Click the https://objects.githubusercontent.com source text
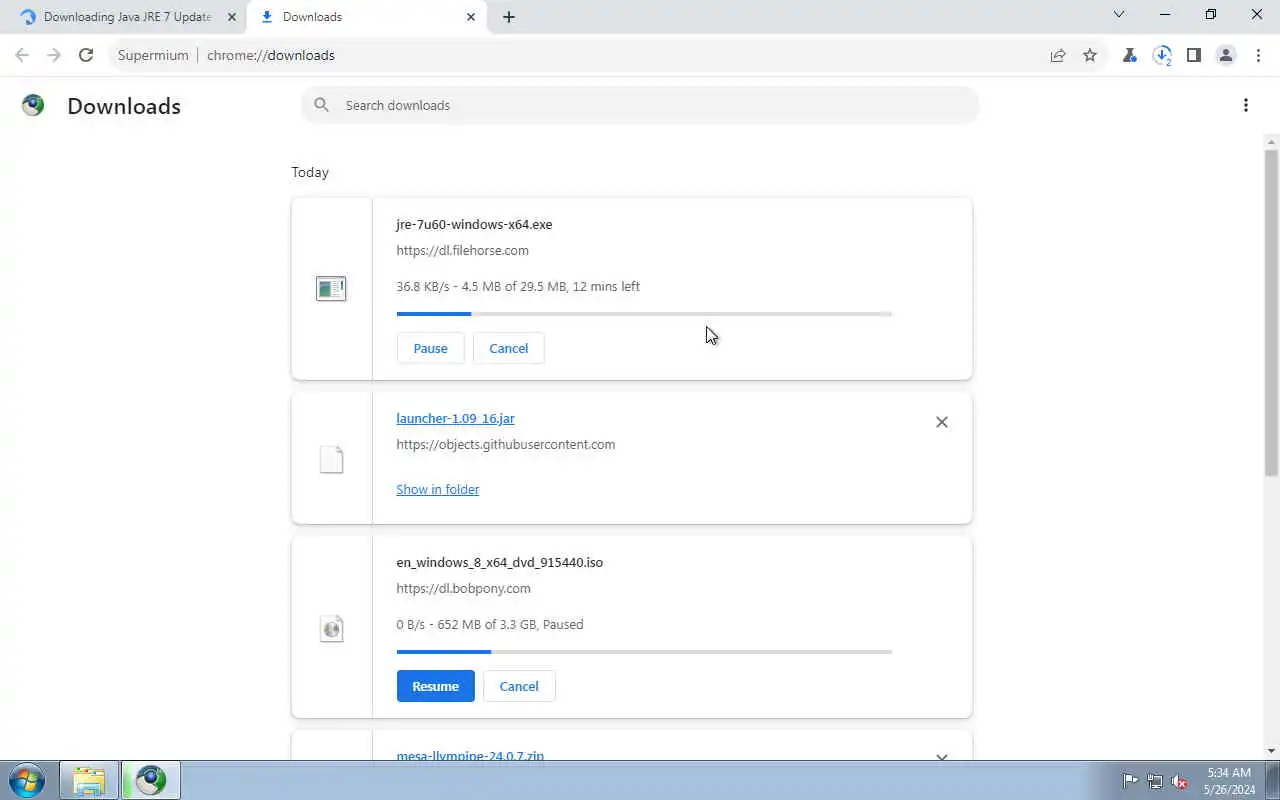1280x800 pixels. pyautogui.click(x=506, y=445)
